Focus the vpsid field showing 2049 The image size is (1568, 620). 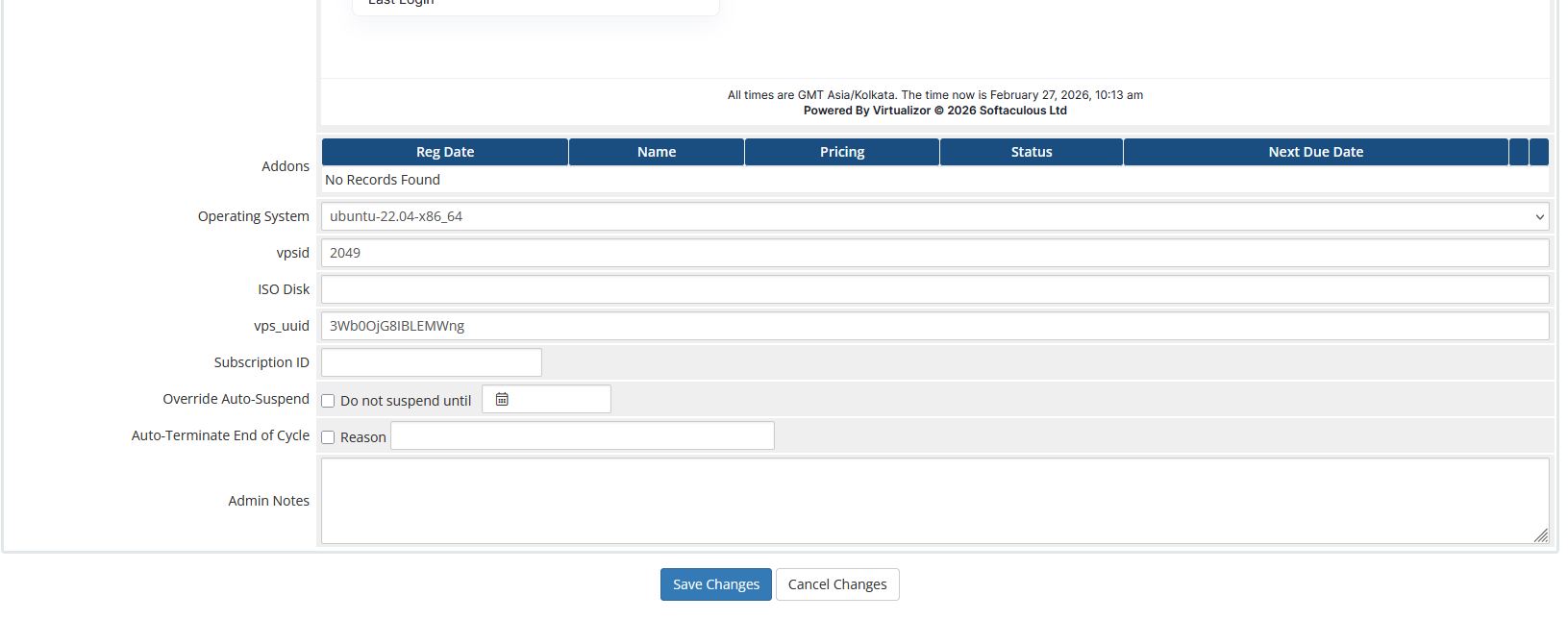pos(933,253)
